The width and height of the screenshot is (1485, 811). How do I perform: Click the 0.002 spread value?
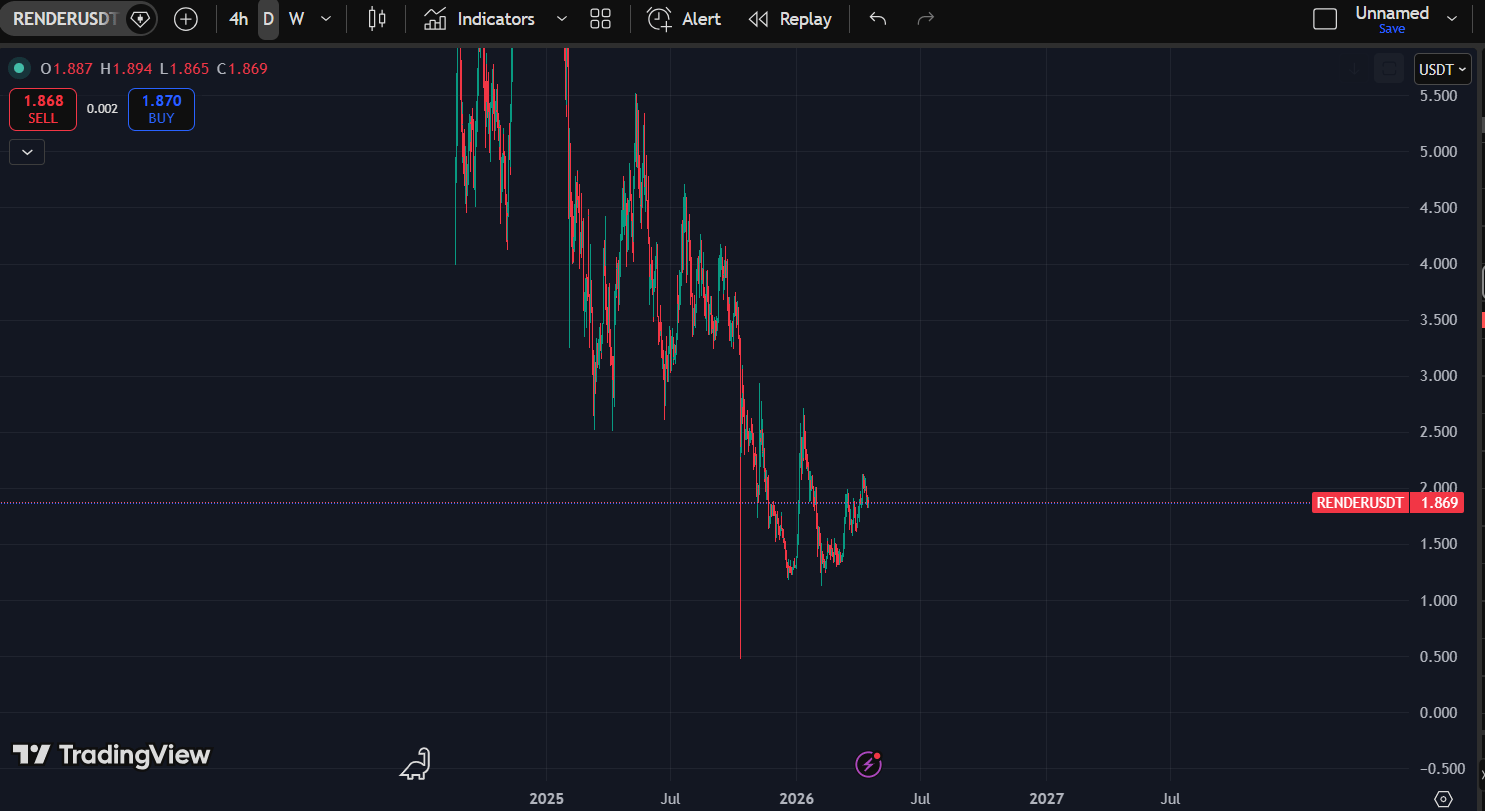tap(102, 109)
